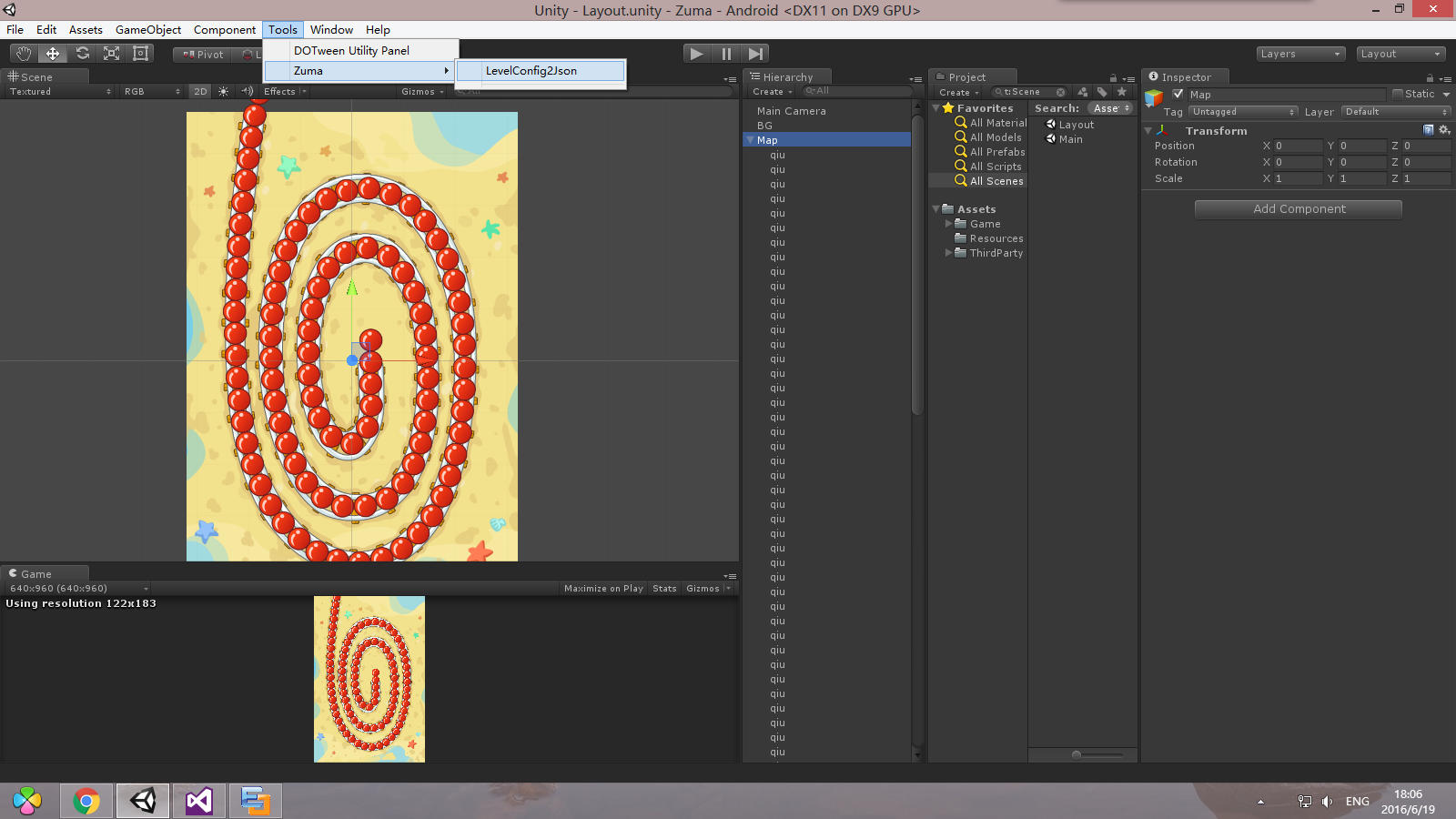Open the GameObject menu
1456x819 pixels.
pyautogui.click(x=148, y=30)
